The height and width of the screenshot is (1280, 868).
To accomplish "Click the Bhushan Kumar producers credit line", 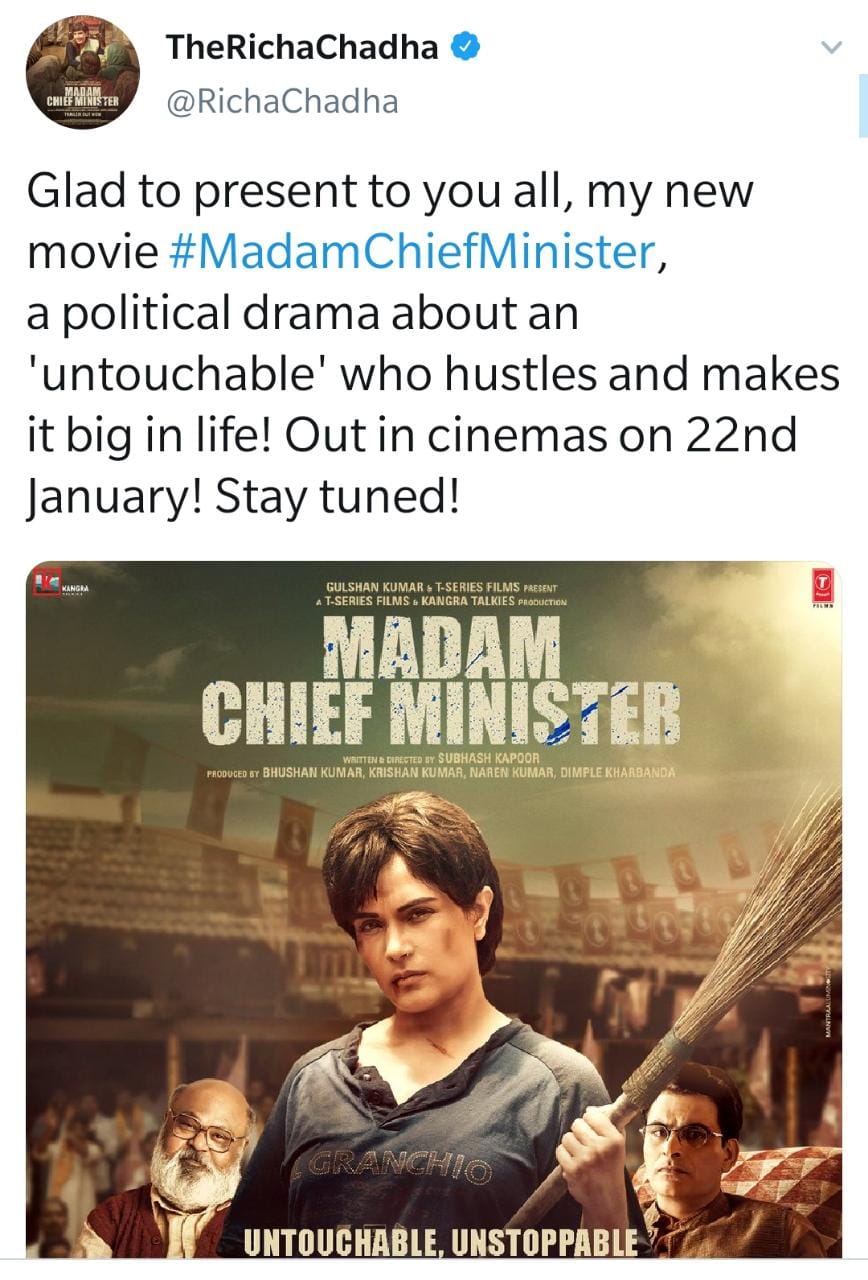I will click(440, 773).
